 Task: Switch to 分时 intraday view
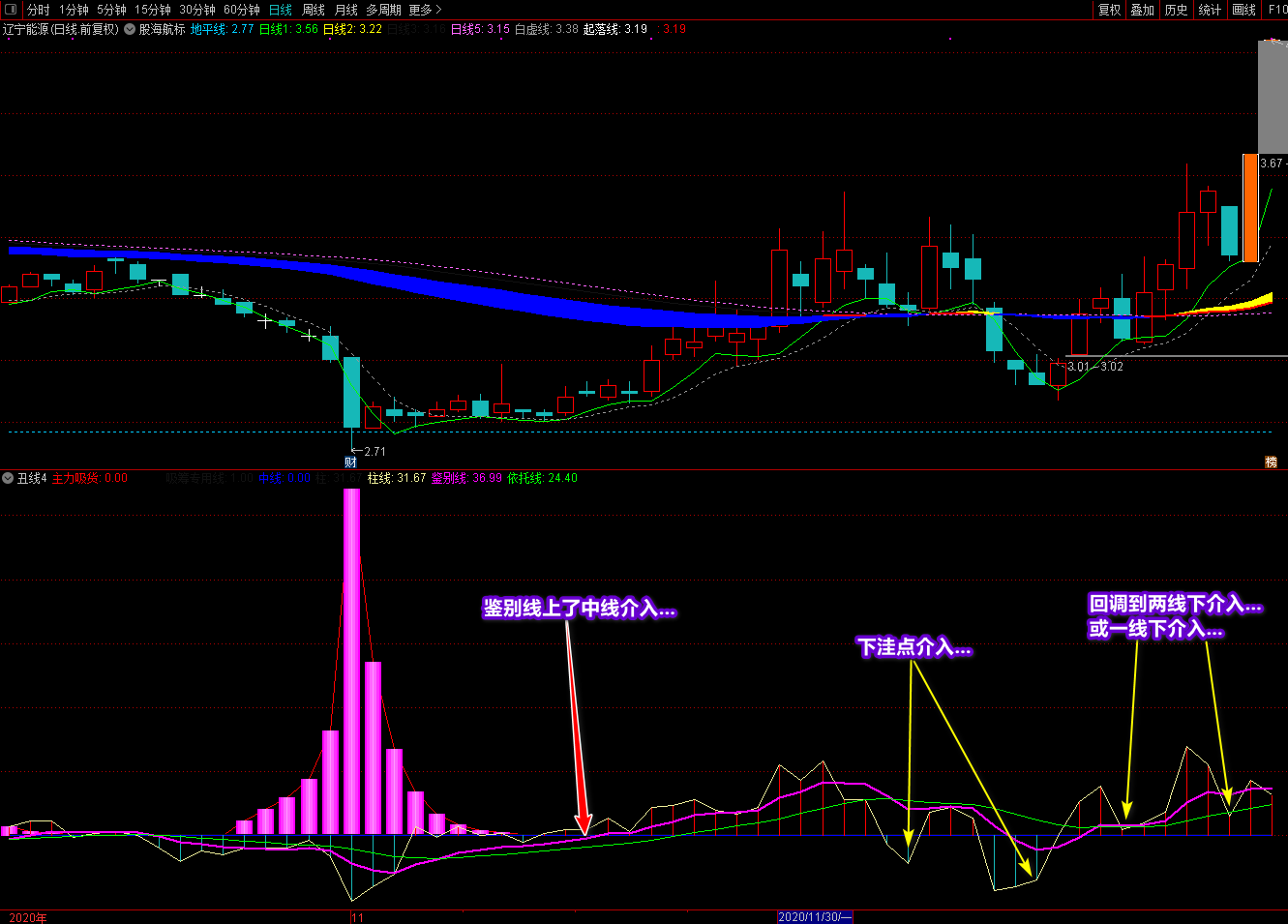tap(39, 10)
